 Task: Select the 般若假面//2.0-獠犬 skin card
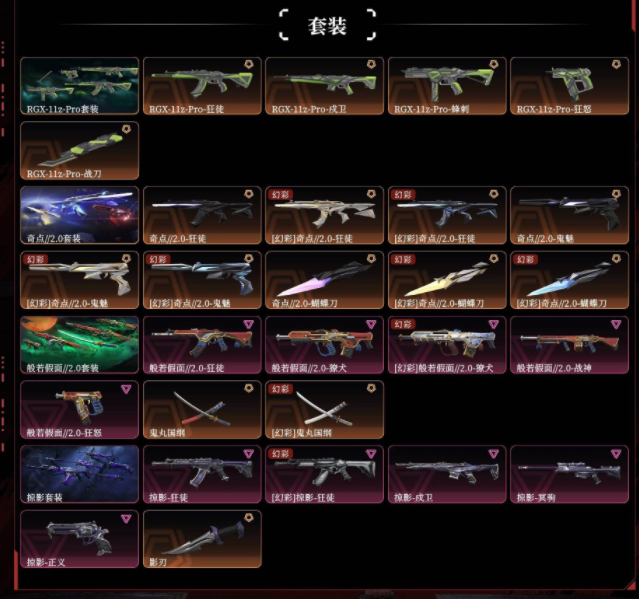pos(324,345)
